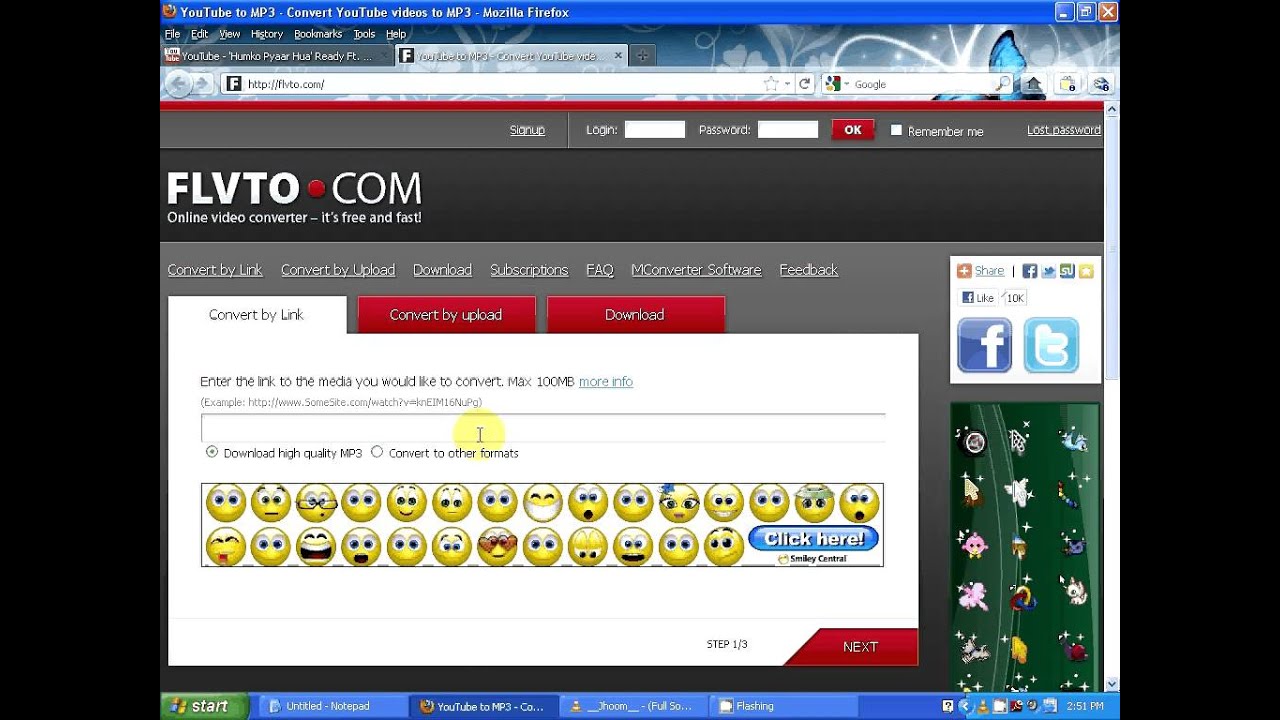
Task: Select Download high quality MP3 option
Action: pyautogui.click(x=212, y=452)
